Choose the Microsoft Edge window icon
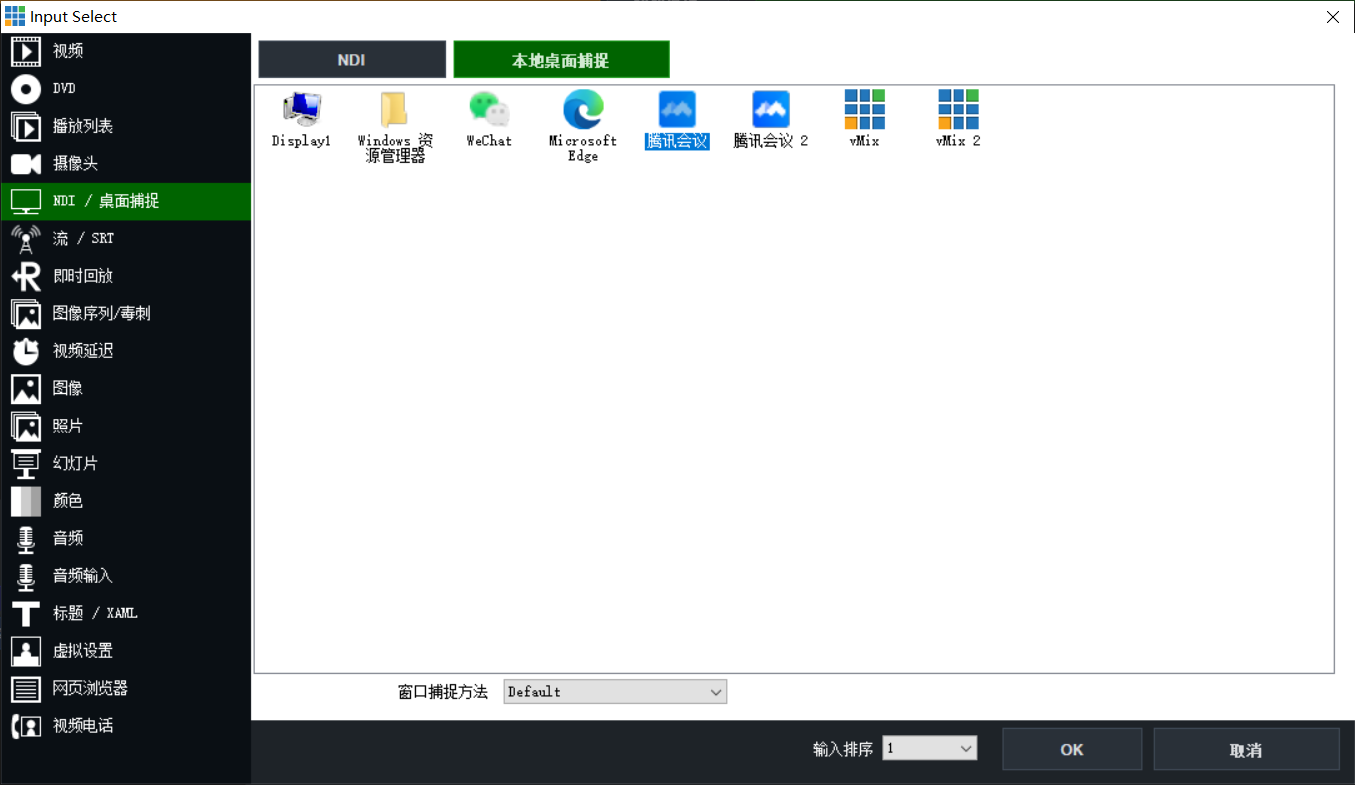Screen dimensions: 1355x785 click(583, 109)
